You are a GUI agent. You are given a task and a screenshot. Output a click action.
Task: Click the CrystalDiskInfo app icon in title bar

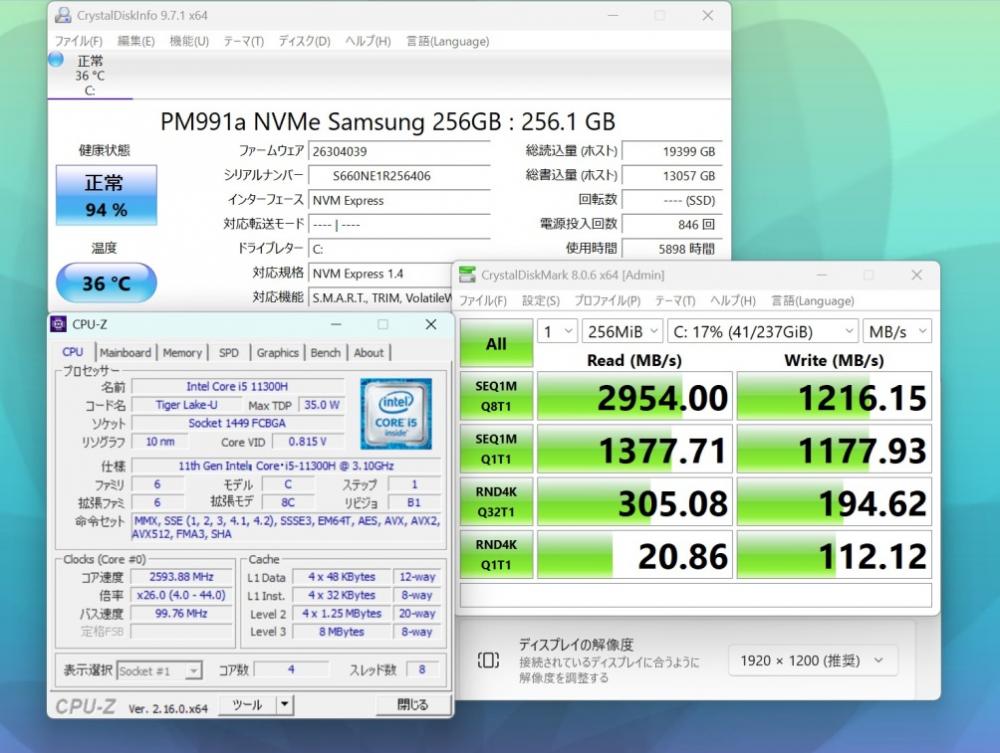tap(62, 15)
